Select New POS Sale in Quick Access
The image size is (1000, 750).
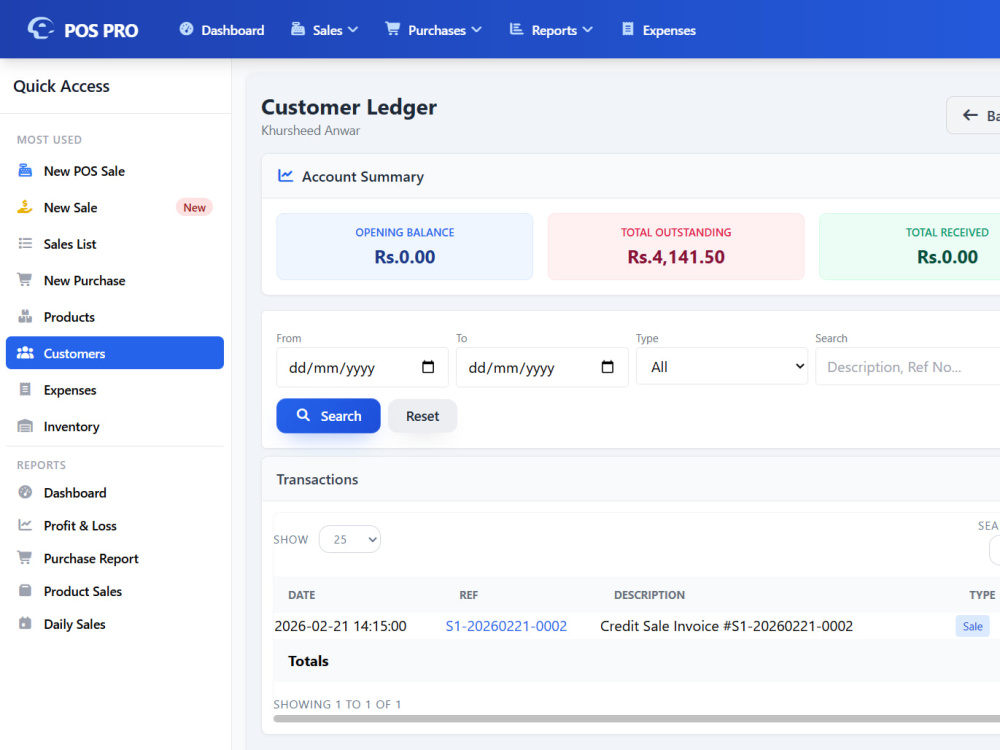(115, 171)
